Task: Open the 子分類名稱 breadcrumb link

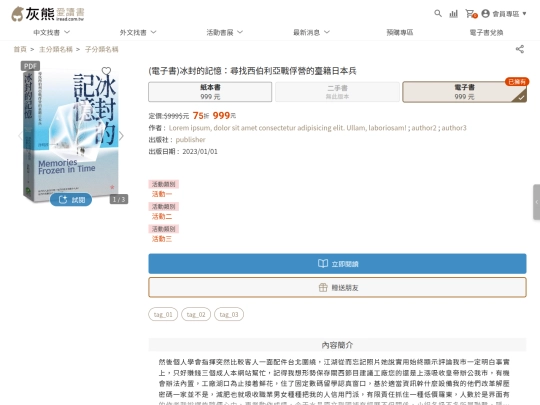Action: point(102,49)
